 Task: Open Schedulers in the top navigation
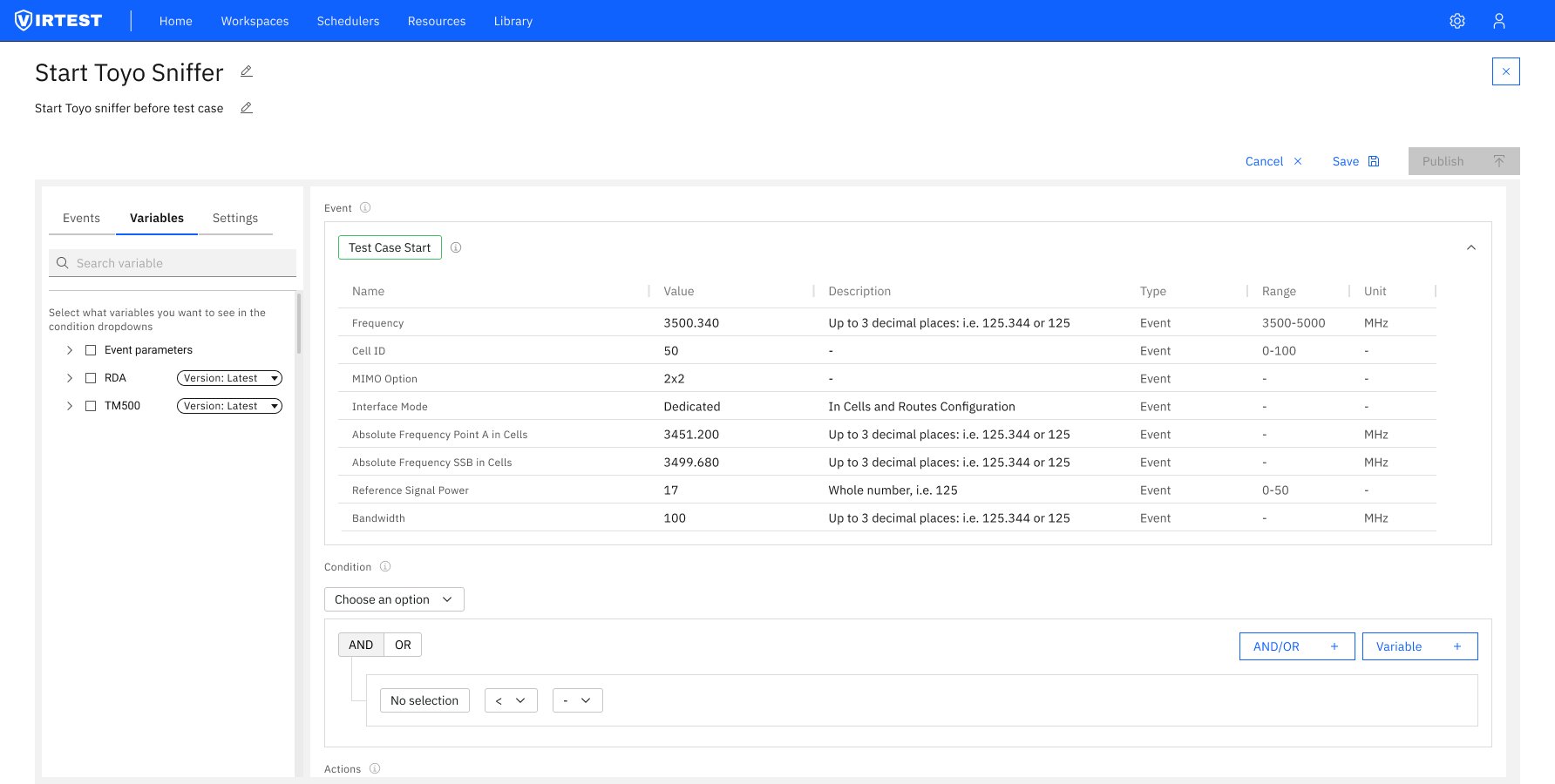pyautogui.click(x=348, y=21)
